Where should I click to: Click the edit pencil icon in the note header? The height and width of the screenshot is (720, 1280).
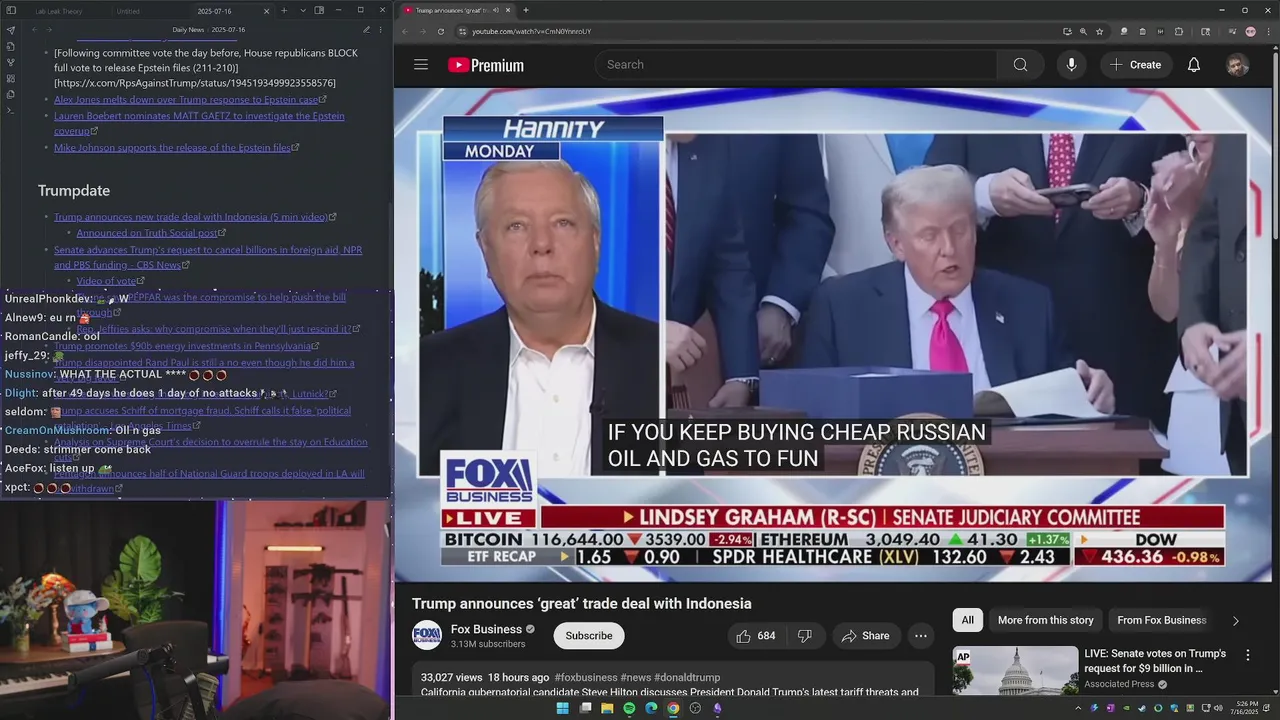click(366, 30)
